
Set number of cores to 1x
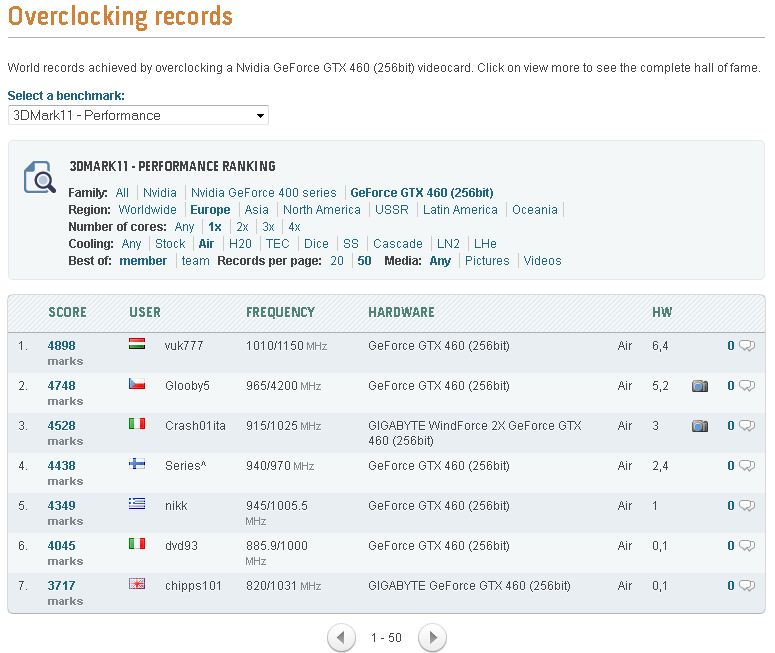[215, 227]
